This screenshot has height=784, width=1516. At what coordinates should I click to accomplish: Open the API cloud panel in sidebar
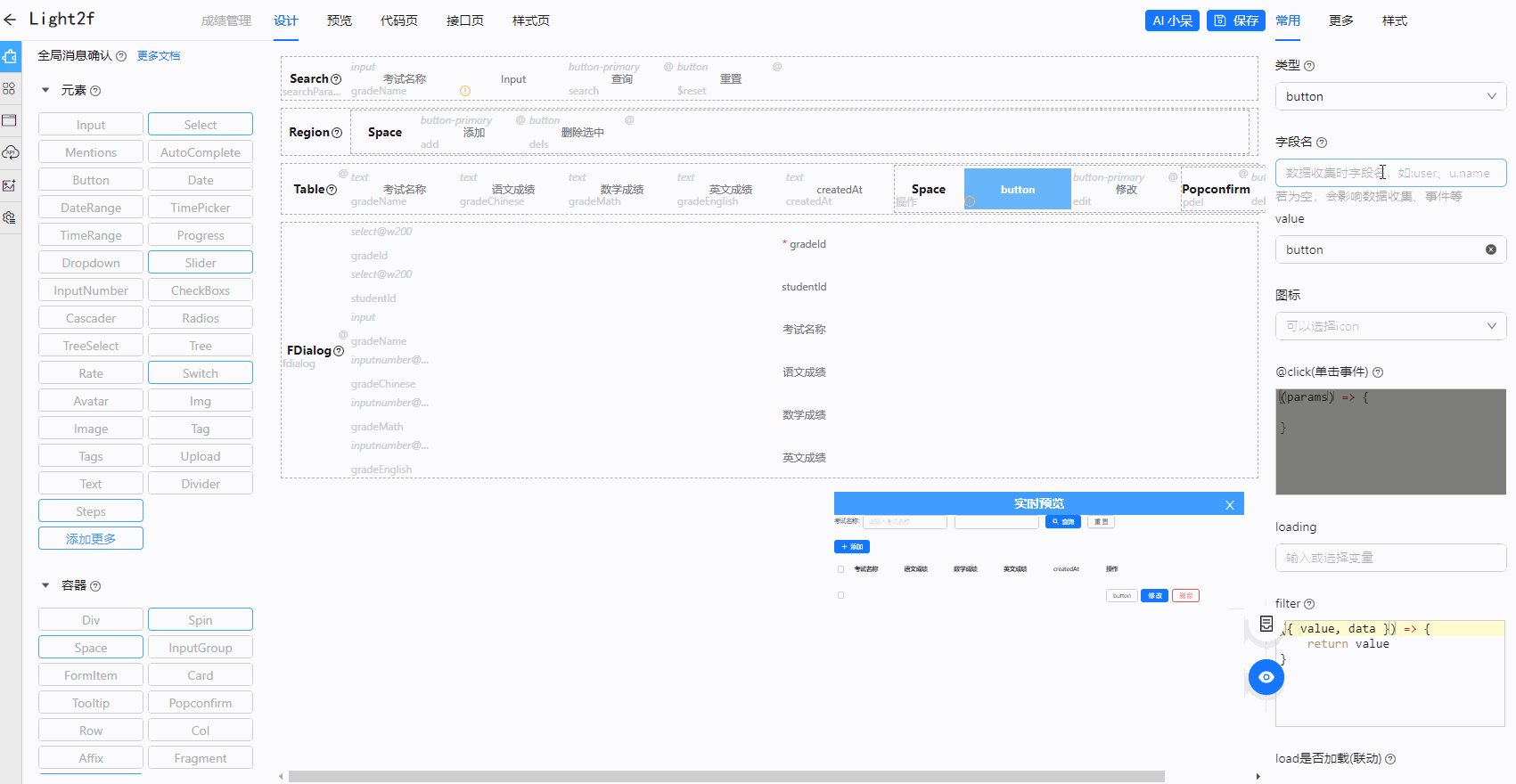10,152
